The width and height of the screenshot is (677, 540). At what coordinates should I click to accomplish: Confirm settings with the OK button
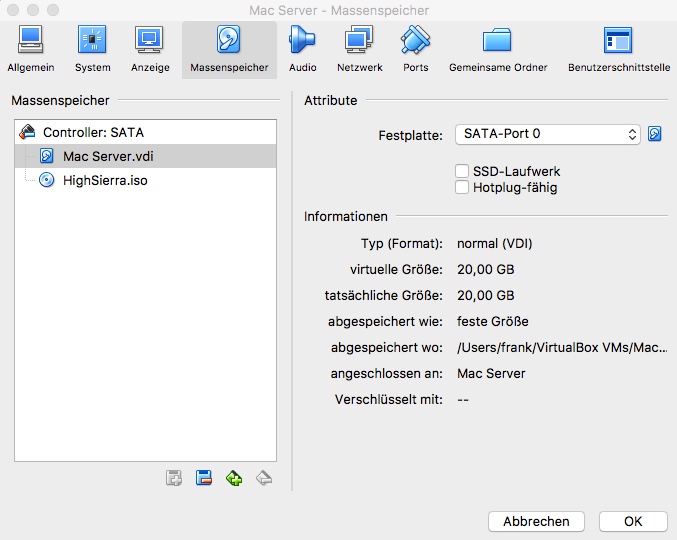(633, 521)
